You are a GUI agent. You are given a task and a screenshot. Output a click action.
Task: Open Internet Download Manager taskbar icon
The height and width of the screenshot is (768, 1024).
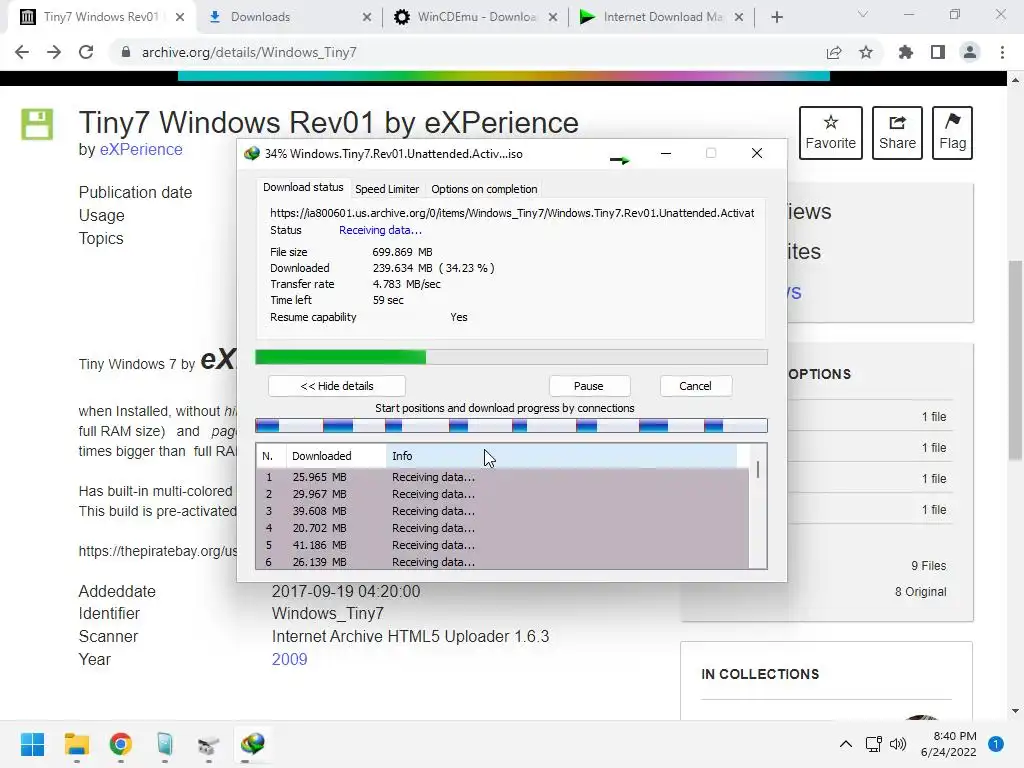click(252, 744)
